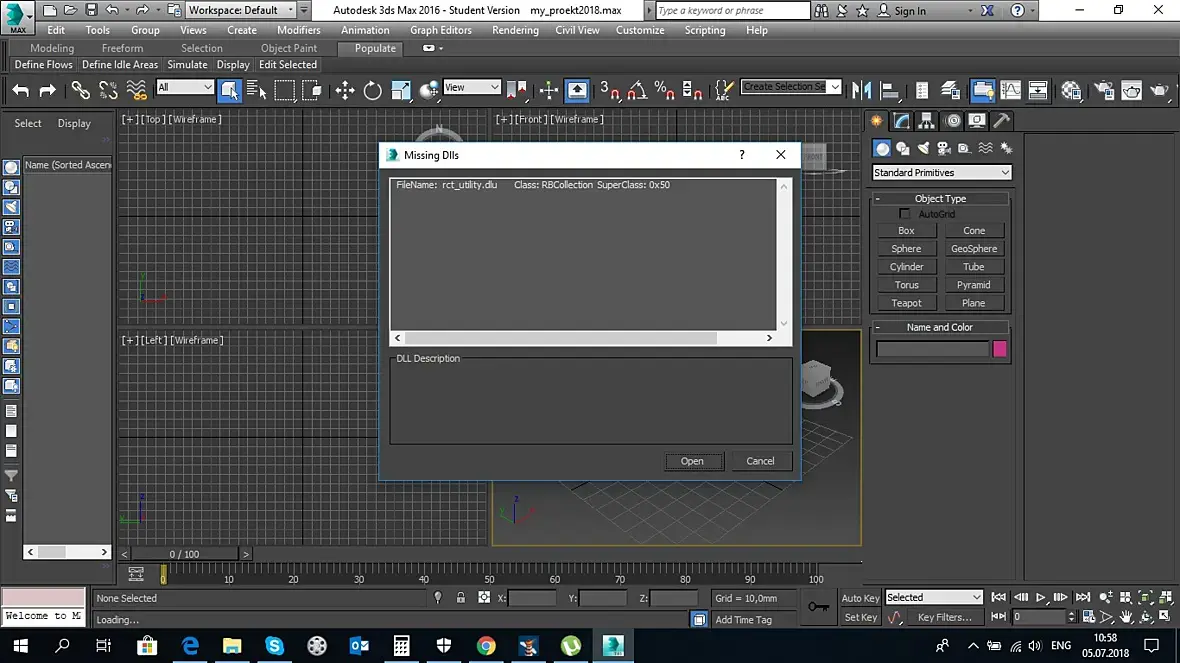Click the Define Flows button
The image size is (1180, 663).
point(44,65)
